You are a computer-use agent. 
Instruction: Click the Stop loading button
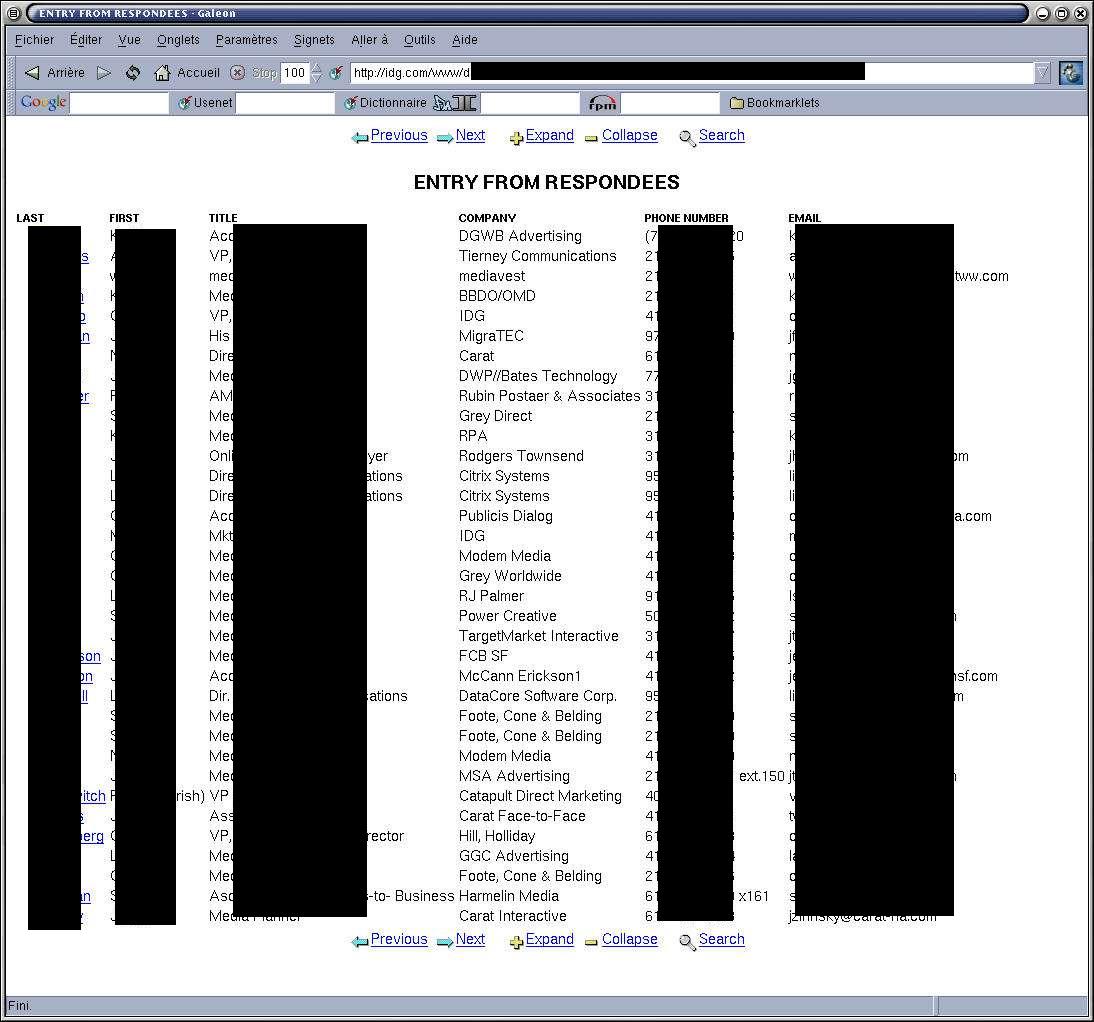pyautogui.click(x=253, y=73)
